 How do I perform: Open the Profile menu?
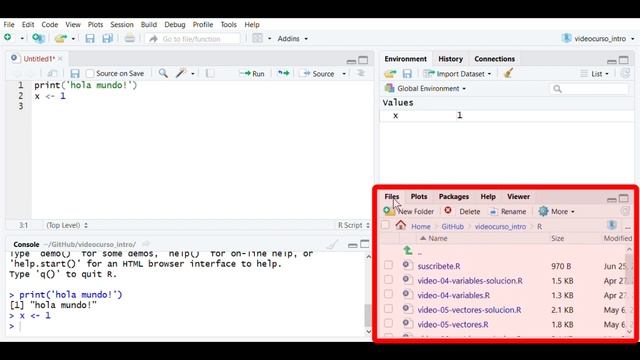coord(203,24)
